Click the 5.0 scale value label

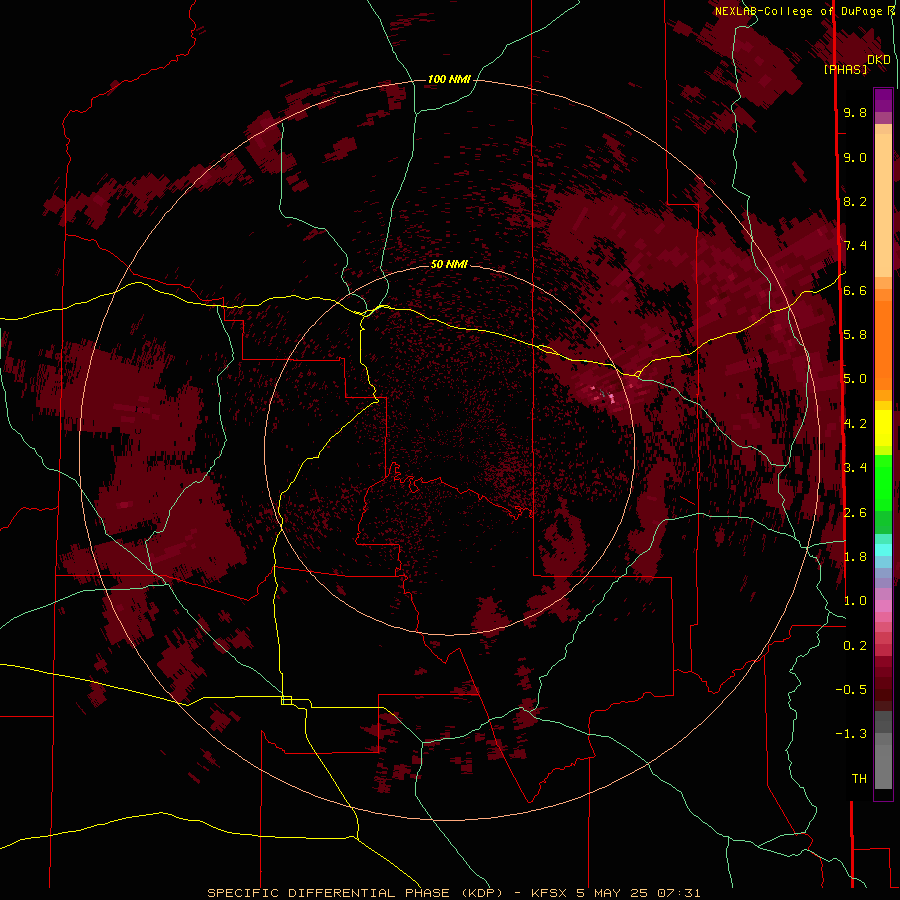click(x=855, y=379)
